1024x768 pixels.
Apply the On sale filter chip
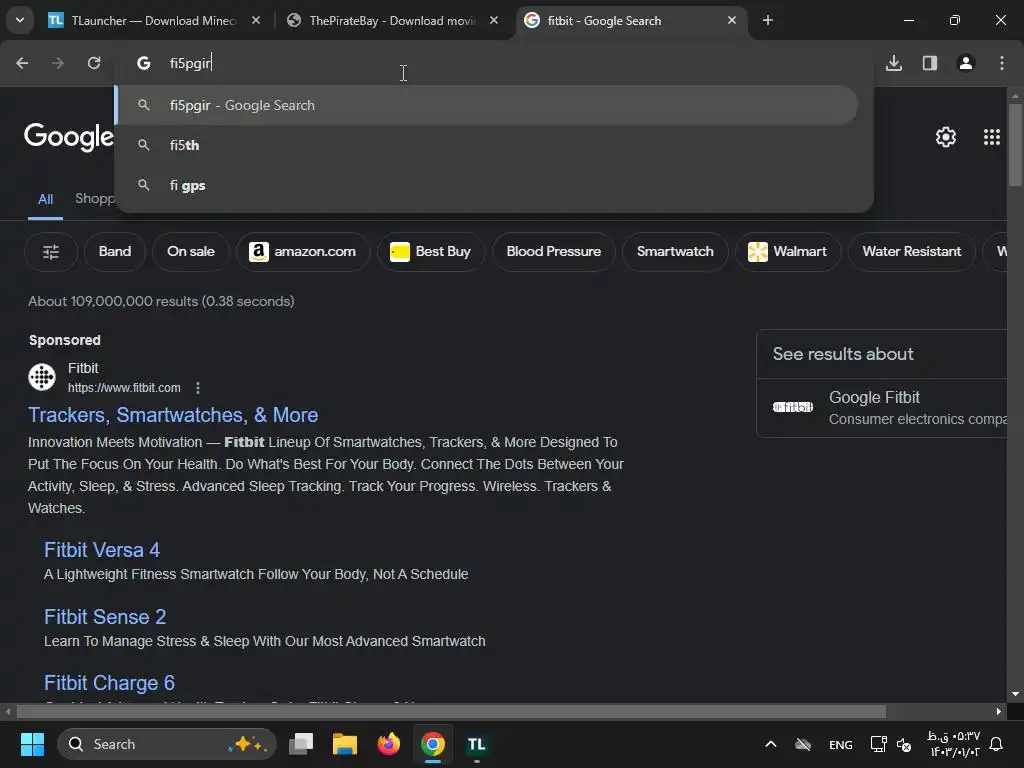pos(191,251)
